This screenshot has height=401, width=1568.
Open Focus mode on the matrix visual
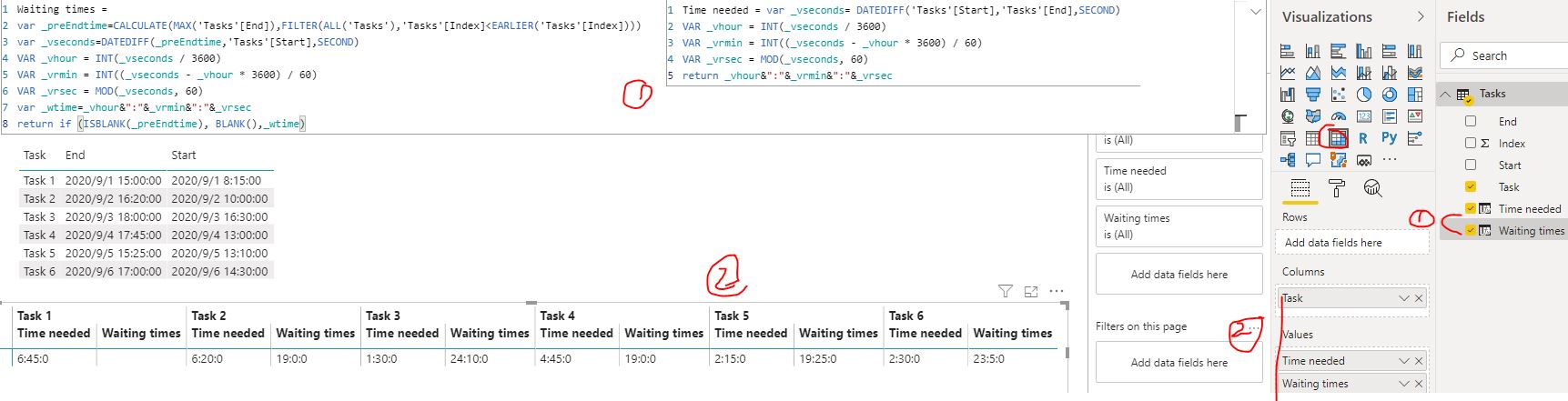click(1031, 291)
